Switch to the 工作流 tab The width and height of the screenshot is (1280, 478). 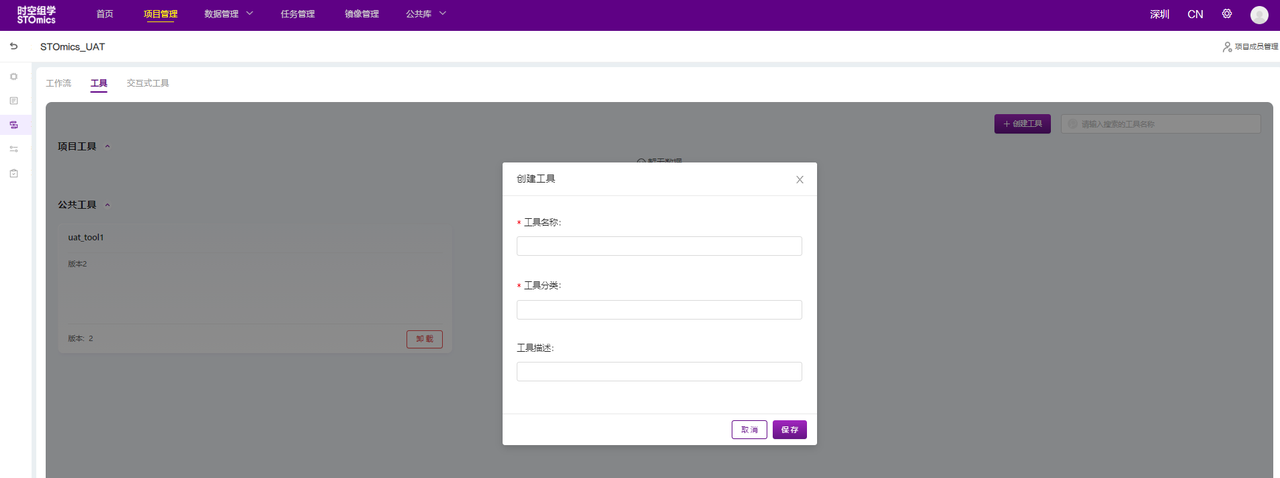(x=59, y=83)
